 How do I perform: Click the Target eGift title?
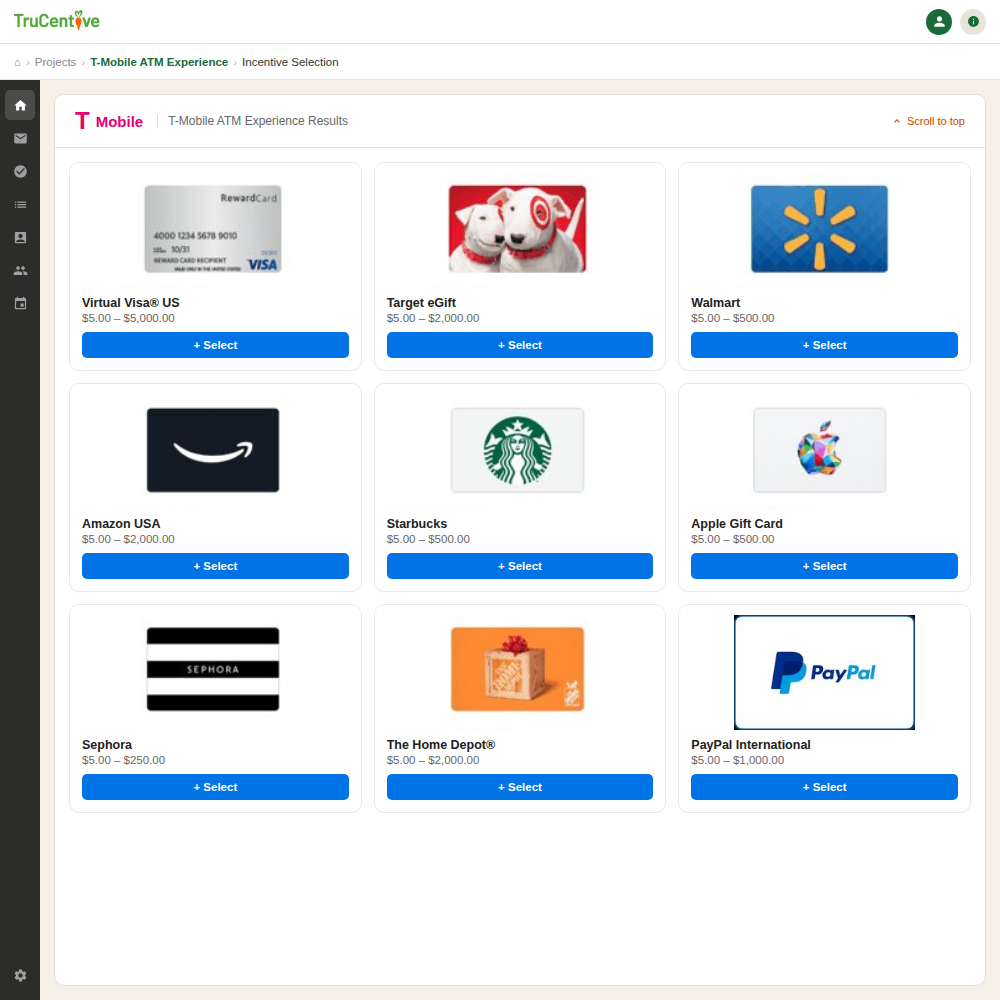coord(421,303)
